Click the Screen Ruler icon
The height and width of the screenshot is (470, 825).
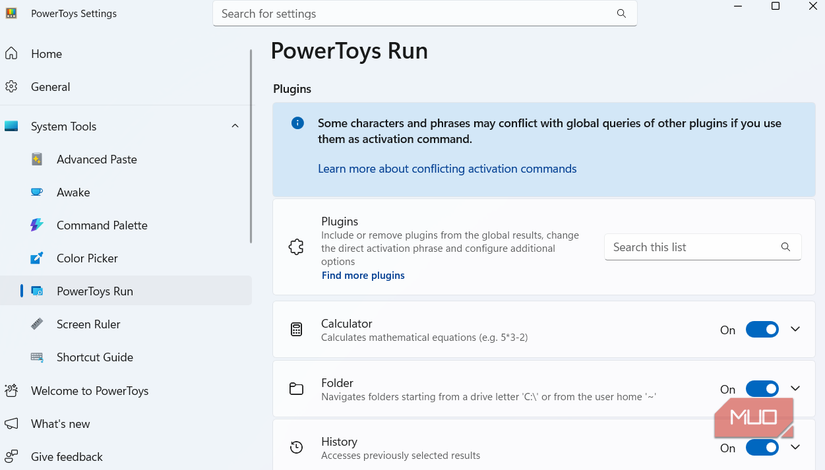[x=37, y=324]
